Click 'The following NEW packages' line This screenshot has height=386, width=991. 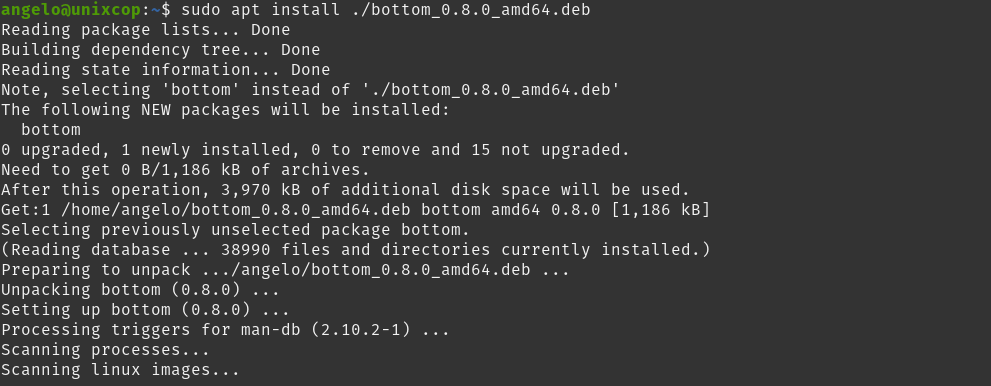coord(226,110)
